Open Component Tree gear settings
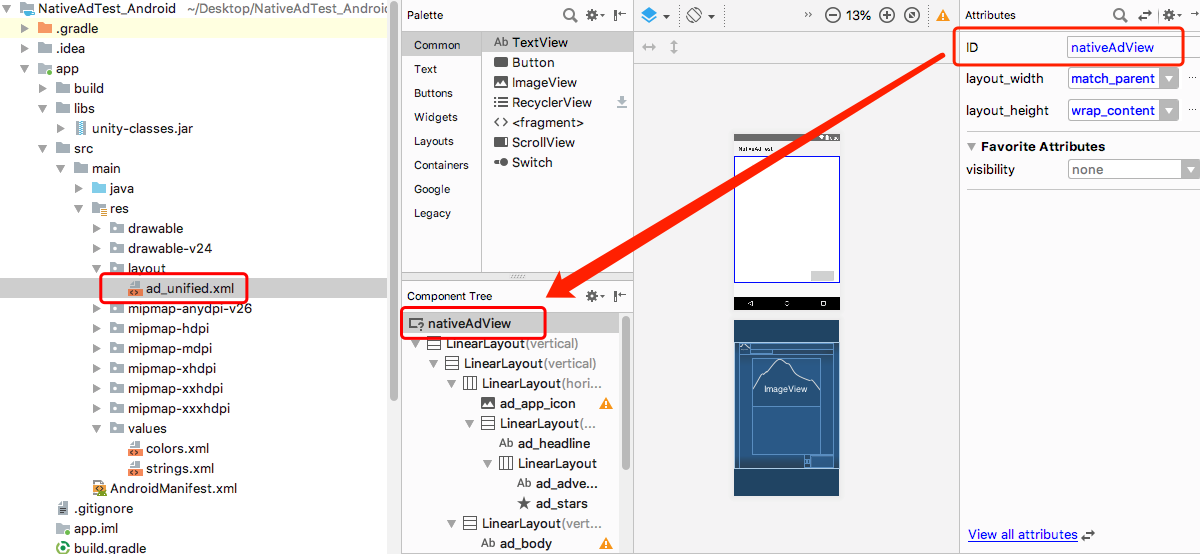The image size is (1200, 554). click(595, 296)
